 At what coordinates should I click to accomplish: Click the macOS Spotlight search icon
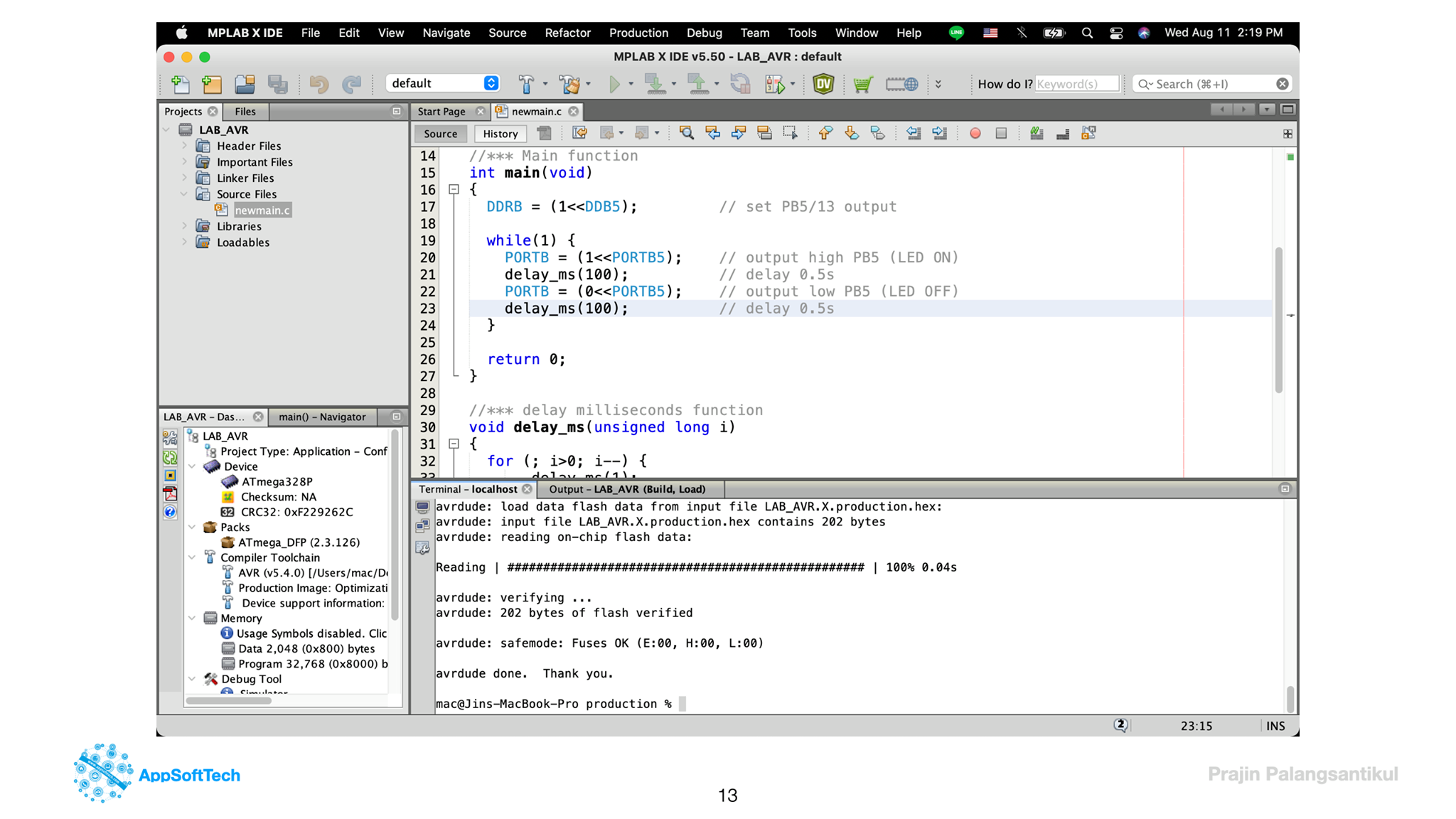(1087, 33)
